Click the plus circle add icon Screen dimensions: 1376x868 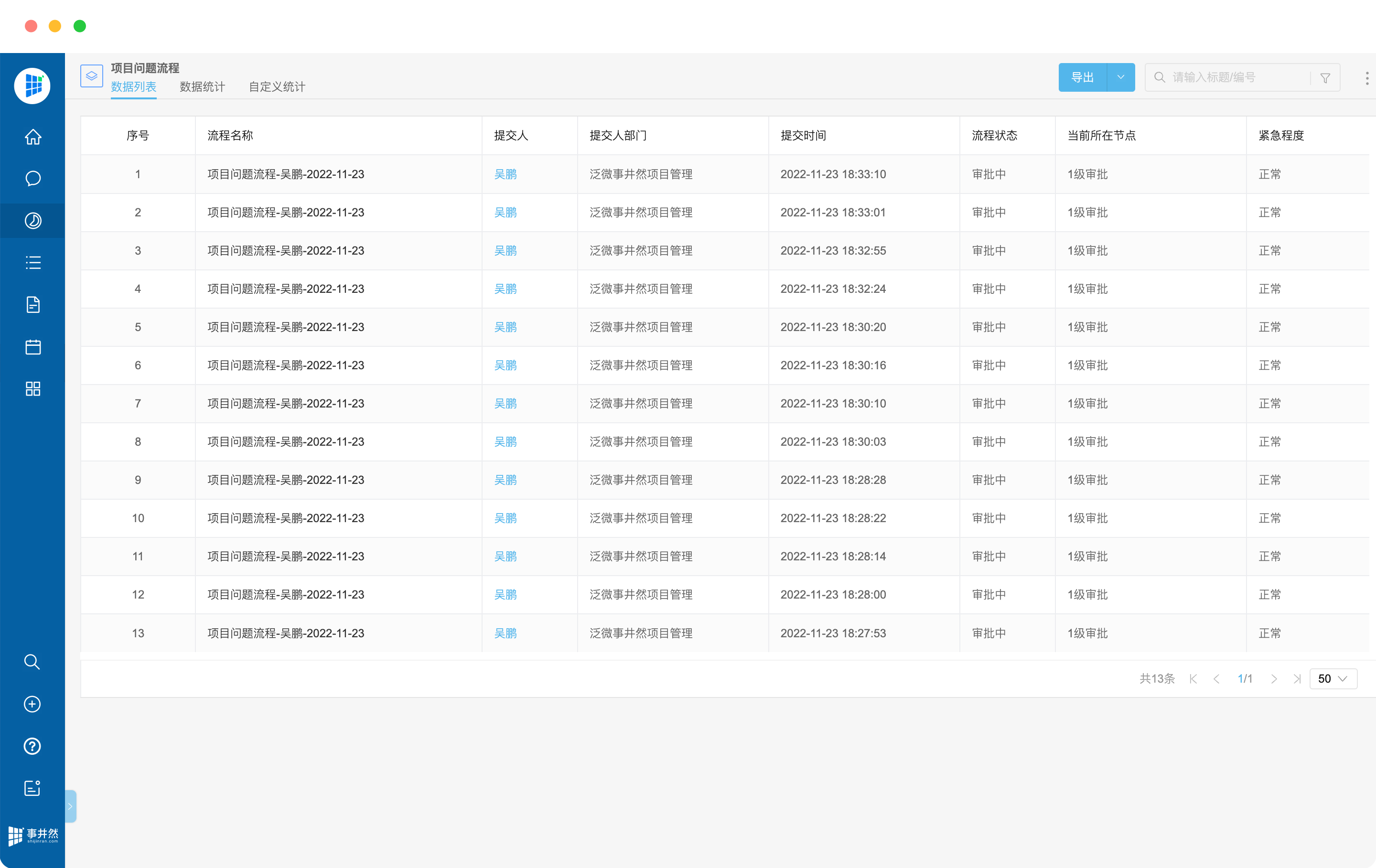coord(32,704)
